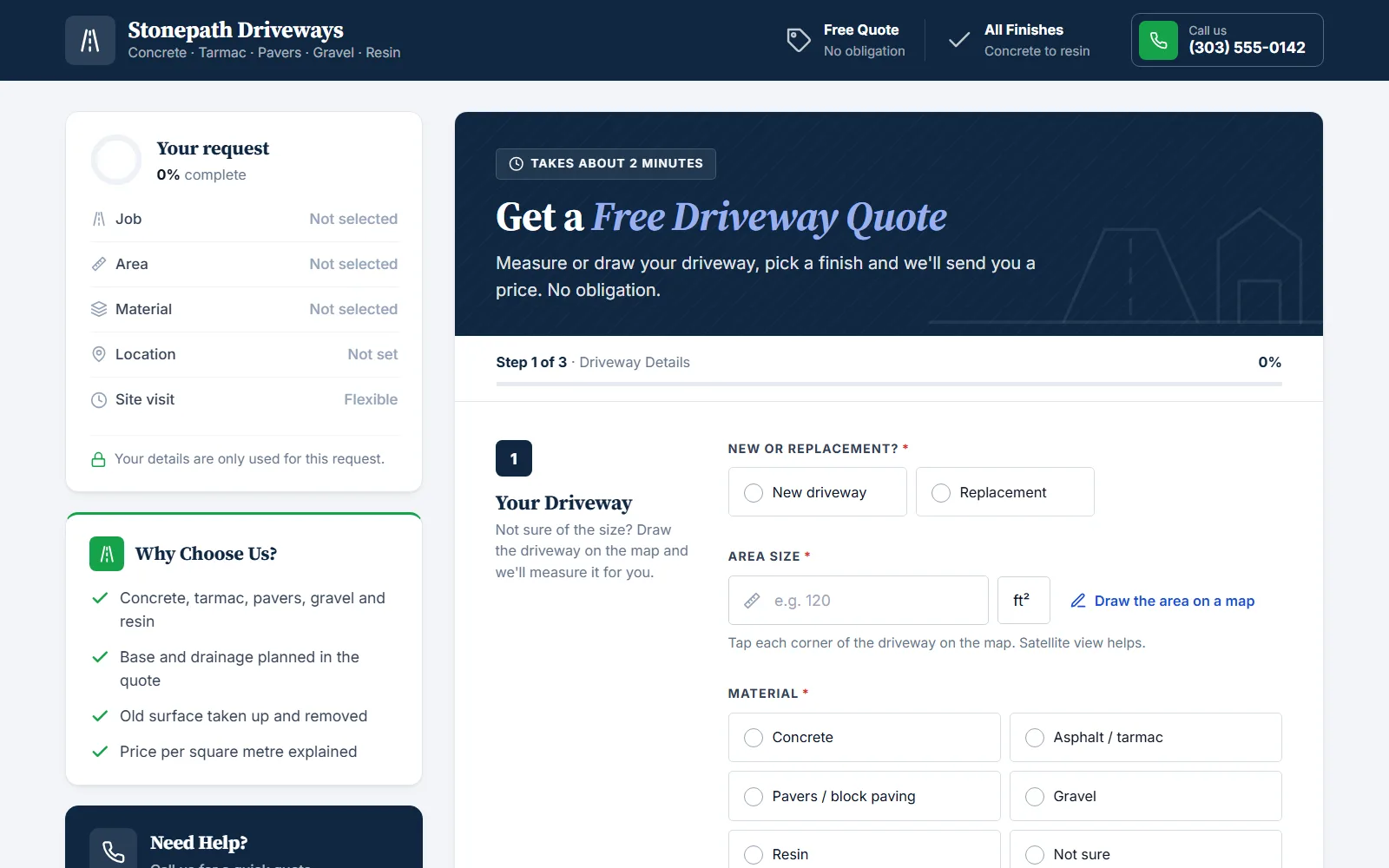This screenshot has height=868, width=1389.
Task: Click the step progress bar
Action: pos(889,384)
